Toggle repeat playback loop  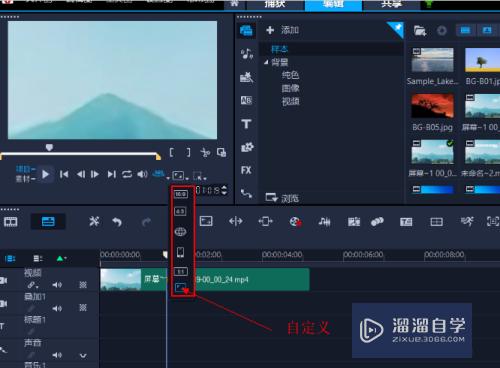click(x=127, y=174)
